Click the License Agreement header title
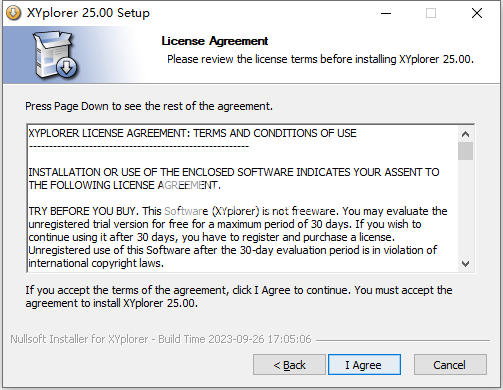The width and height of the screenshot is (503, 390). click(215, 41)
